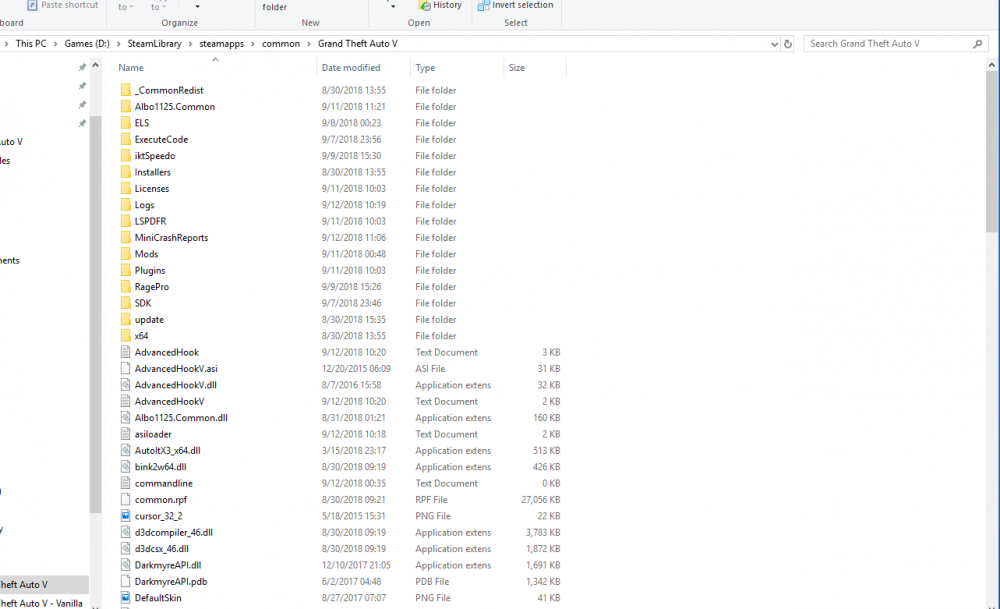Click the search magnifier icon
Image resolution: width=1000 pixels, height=609 pixels.
click(977, 44)
